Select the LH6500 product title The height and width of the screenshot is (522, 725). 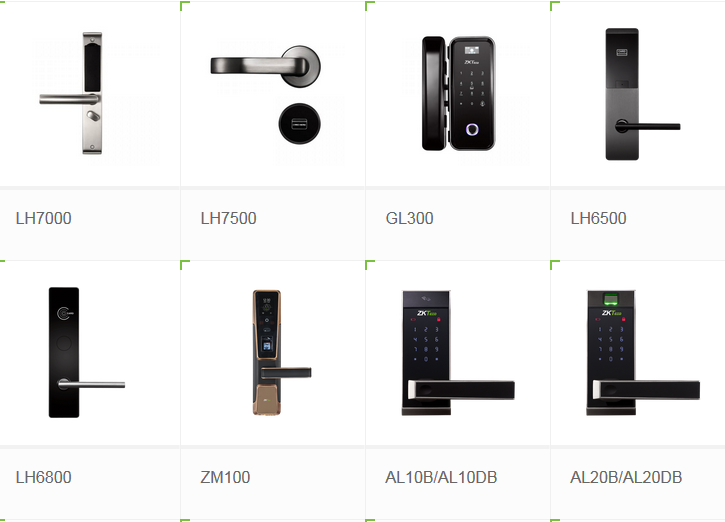click(598, 218)
